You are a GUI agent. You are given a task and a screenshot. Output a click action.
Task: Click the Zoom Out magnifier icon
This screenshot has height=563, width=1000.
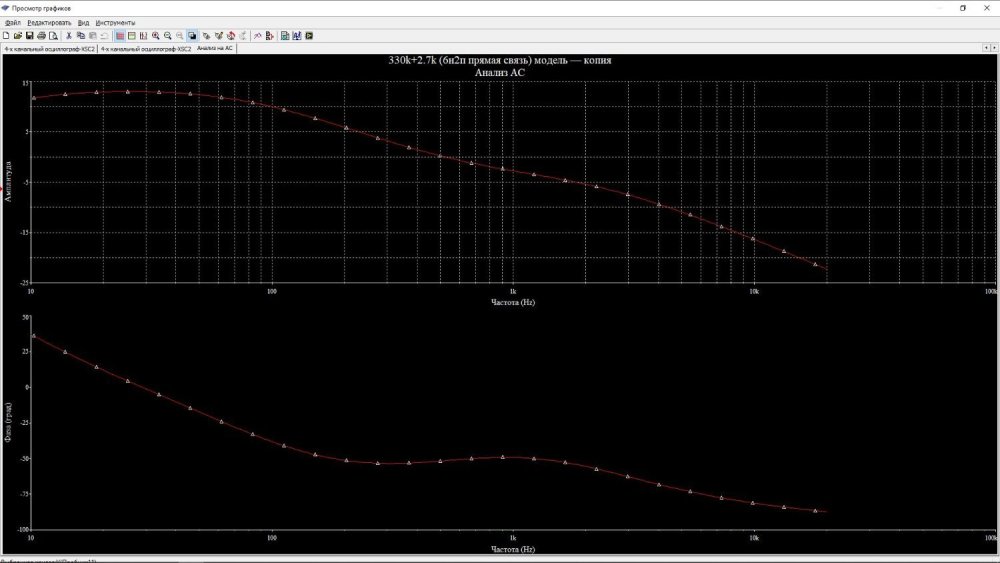click(168, 35)
